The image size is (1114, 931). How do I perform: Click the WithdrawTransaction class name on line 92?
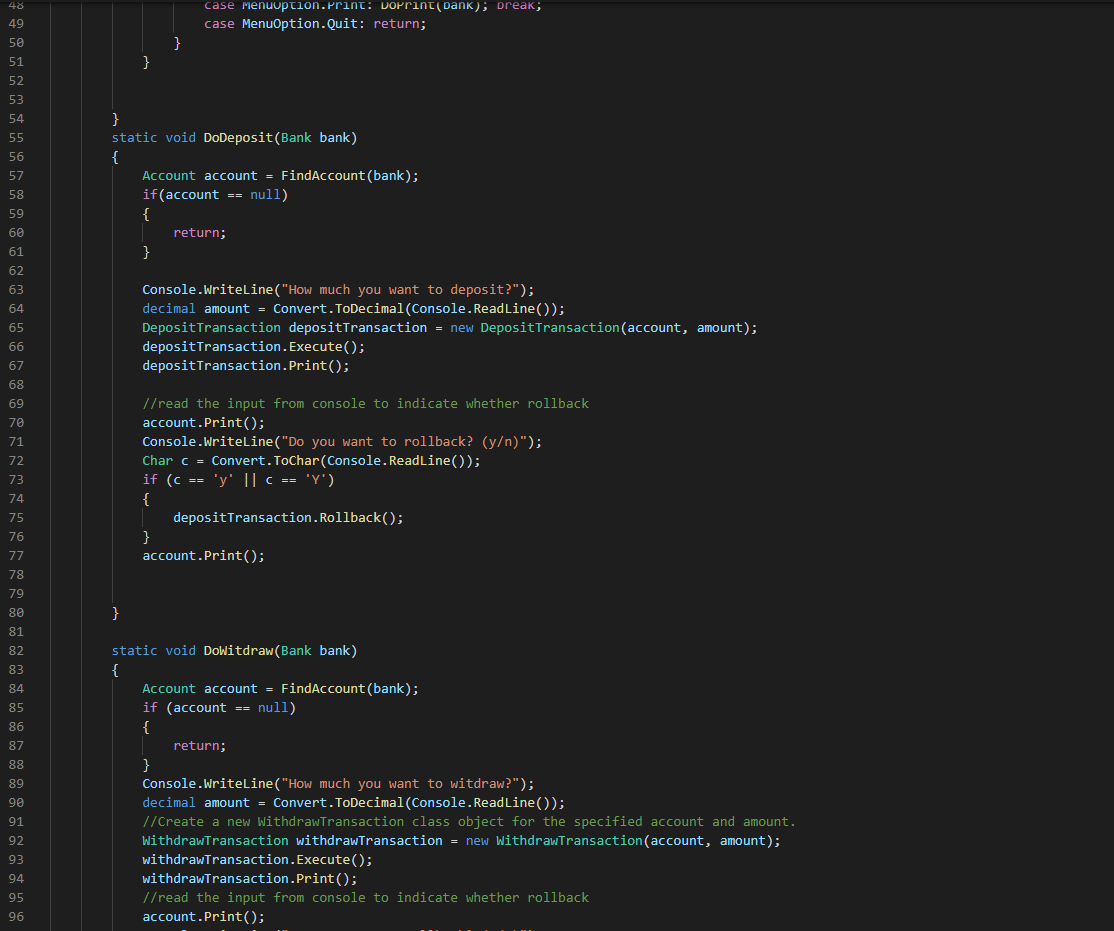(x=214, y=840)
